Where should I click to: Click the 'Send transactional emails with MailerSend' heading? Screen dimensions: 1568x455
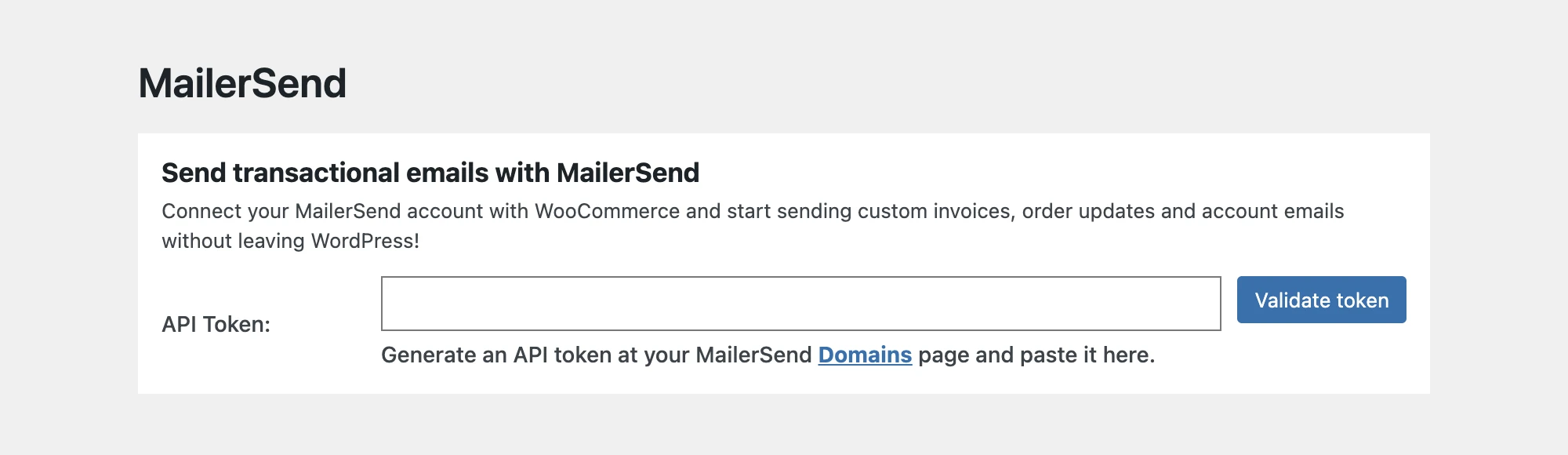pyautogui.click(x=430, y=173)
